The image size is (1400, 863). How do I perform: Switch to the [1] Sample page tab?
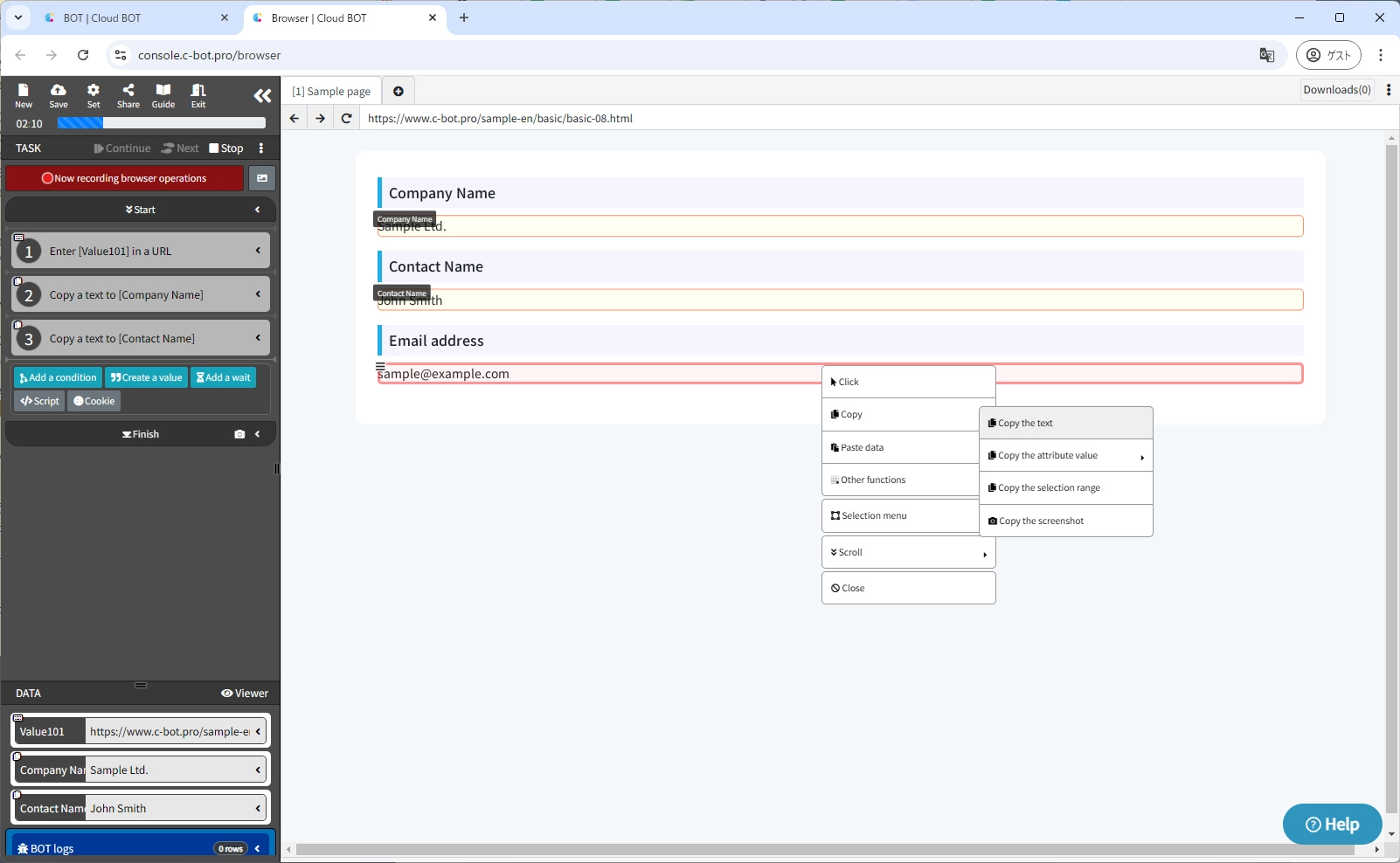point(331,92)
